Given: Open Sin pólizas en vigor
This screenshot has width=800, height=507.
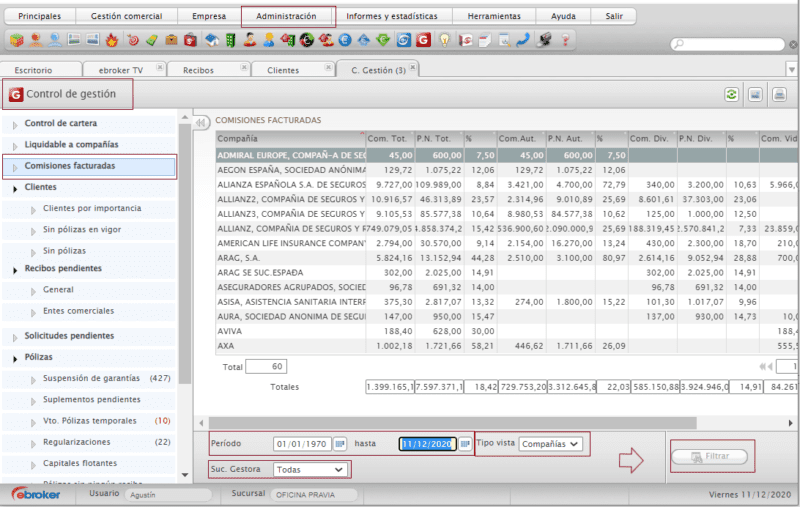Looking at the screenshot, I should point(82,230).
